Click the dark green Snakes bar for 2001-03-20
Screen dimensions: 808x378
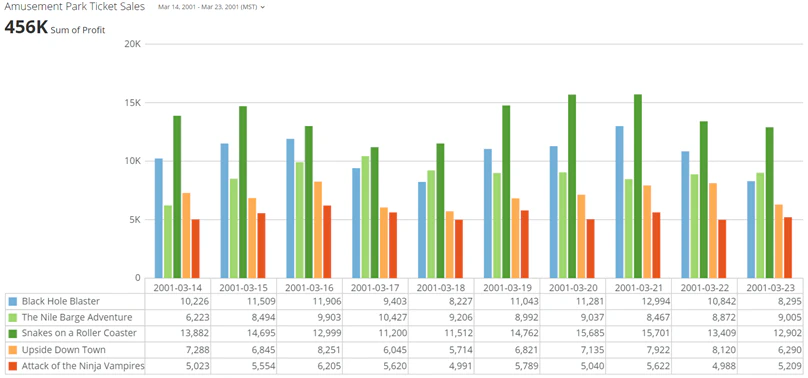pos(572,186)
